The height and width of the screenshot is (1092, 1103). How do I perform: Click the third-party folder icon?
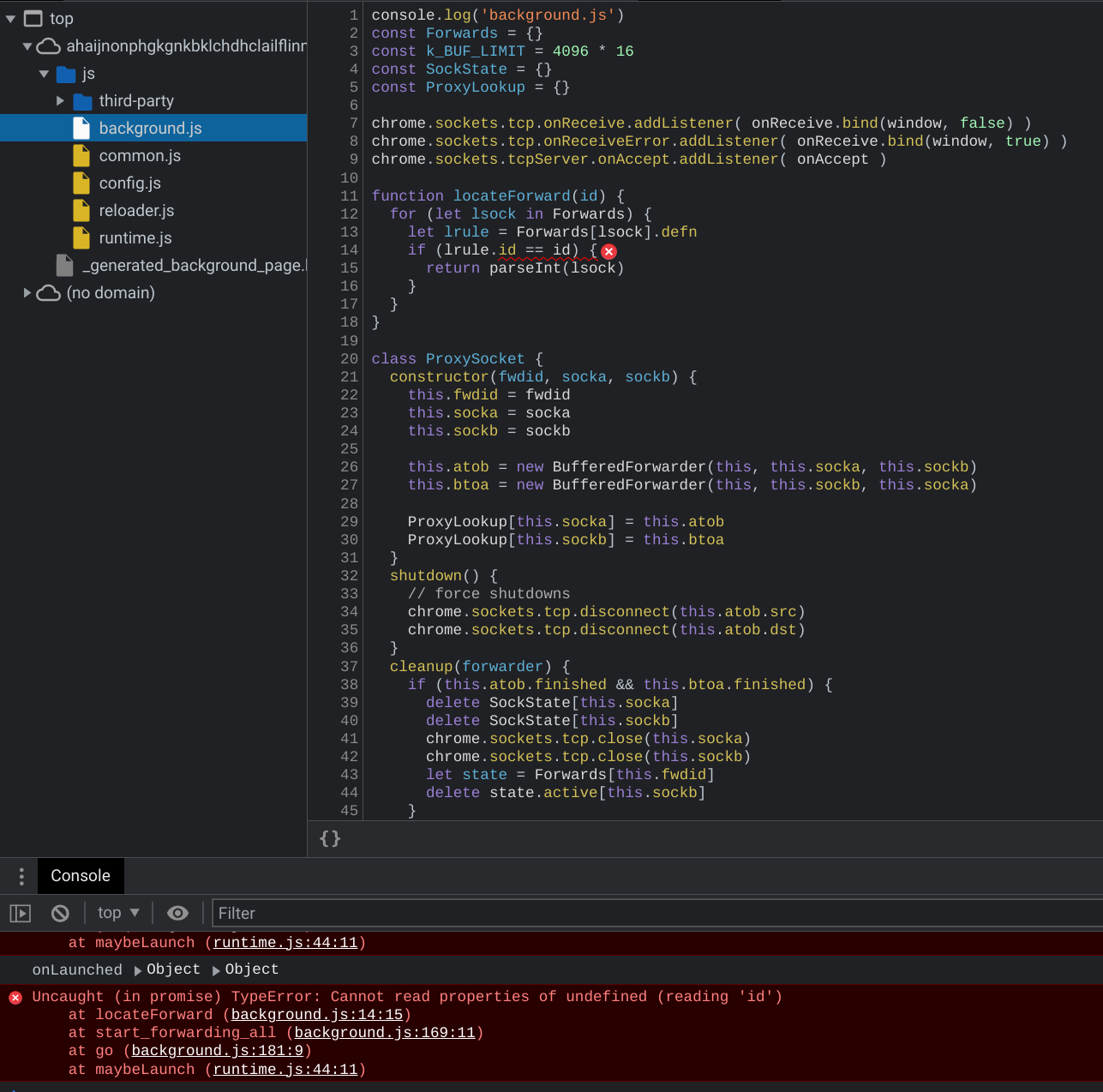coord(83,102)
